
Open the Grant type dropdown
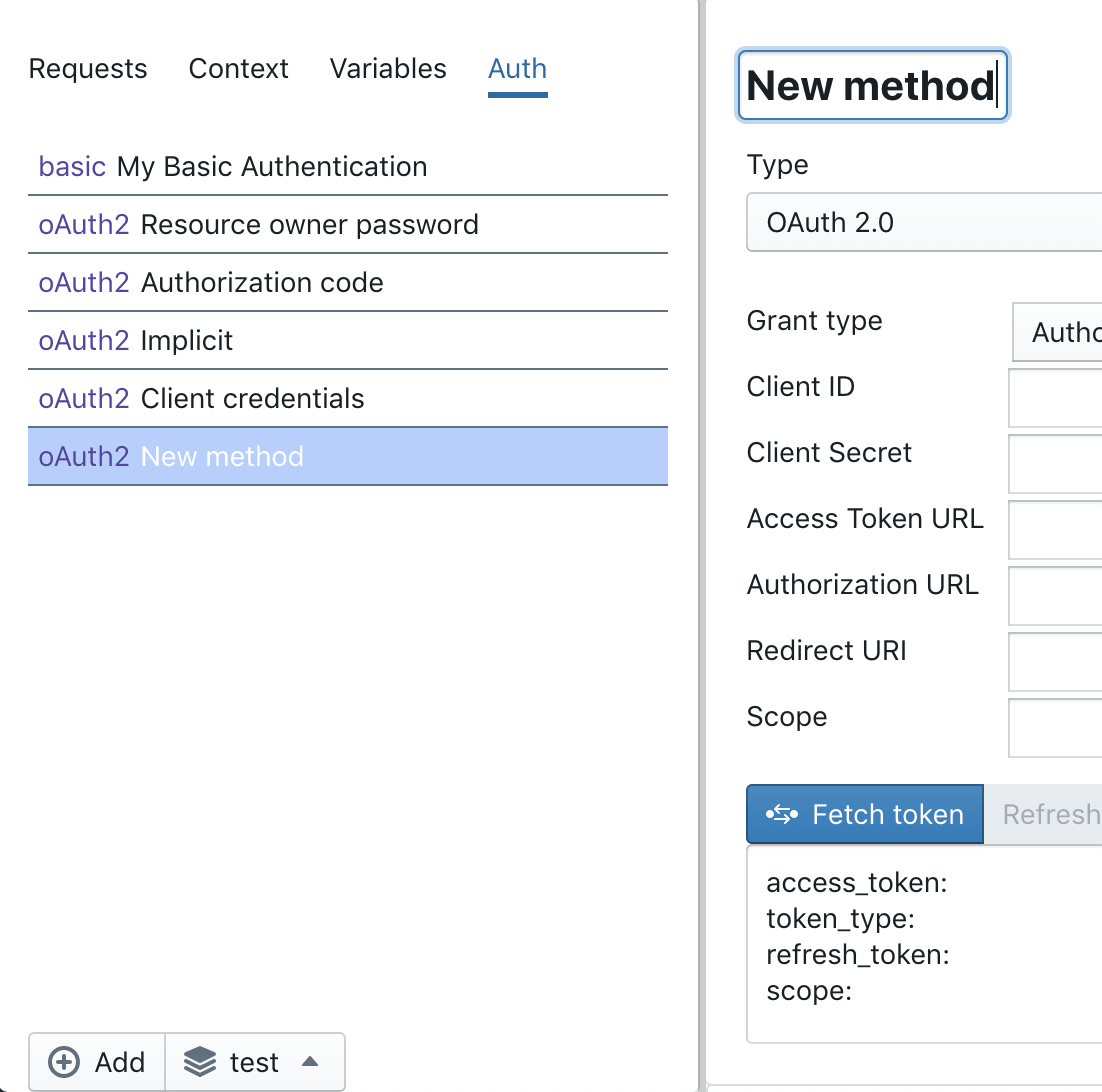pos(1058,332)
